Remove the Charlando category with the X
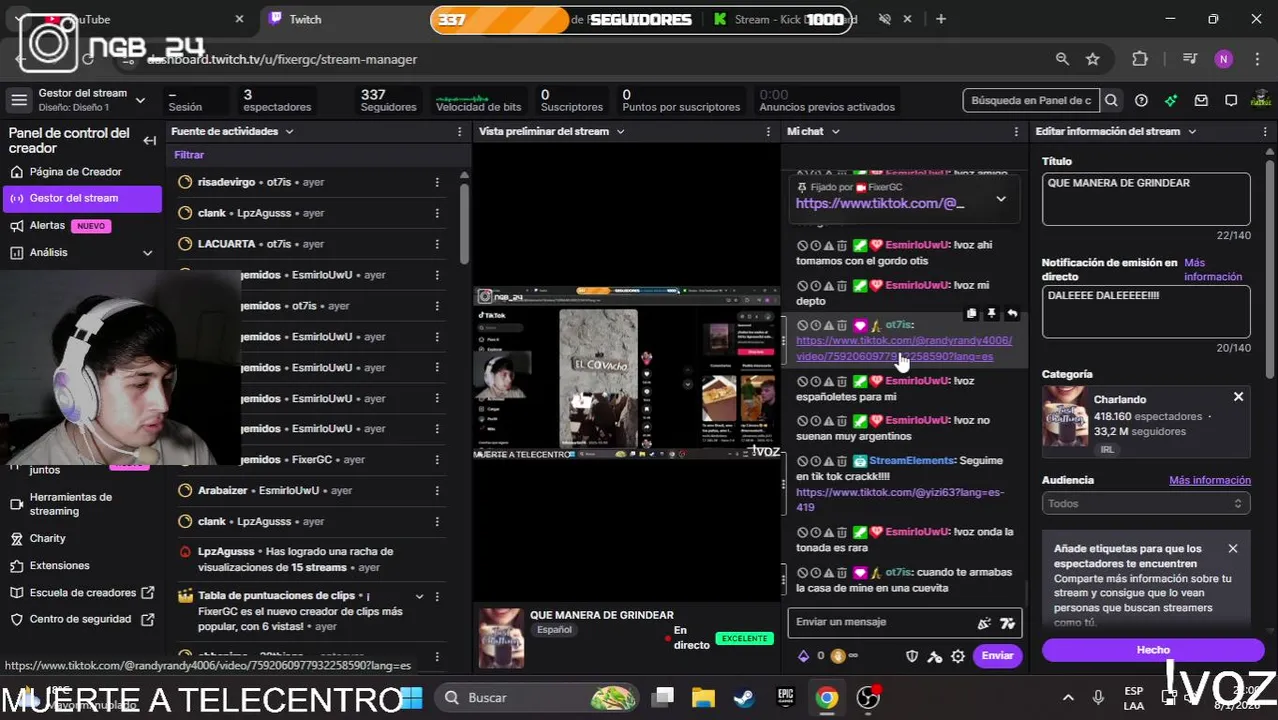The height and width of the screenshot is (720, 1278). point(1238,397)
